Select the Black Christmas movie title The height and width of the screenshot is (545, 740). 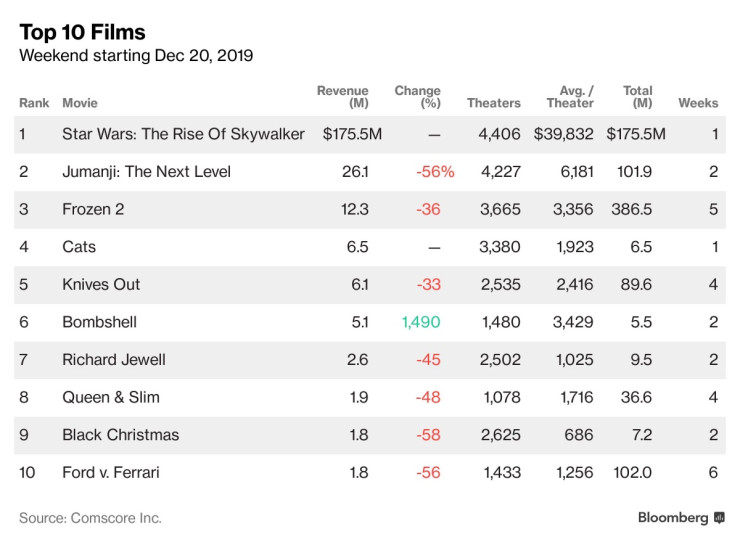tap(120, 435)
